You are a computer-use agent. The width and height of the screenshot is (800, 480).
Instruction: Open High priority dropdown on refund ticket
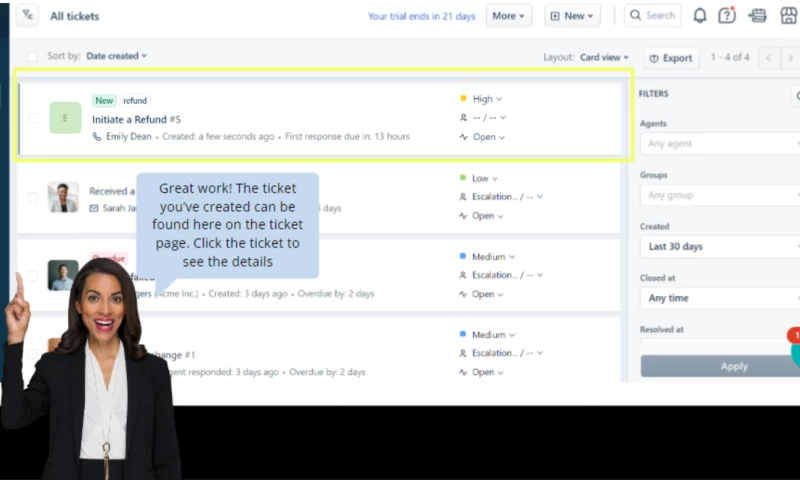(x=487, y=99)
